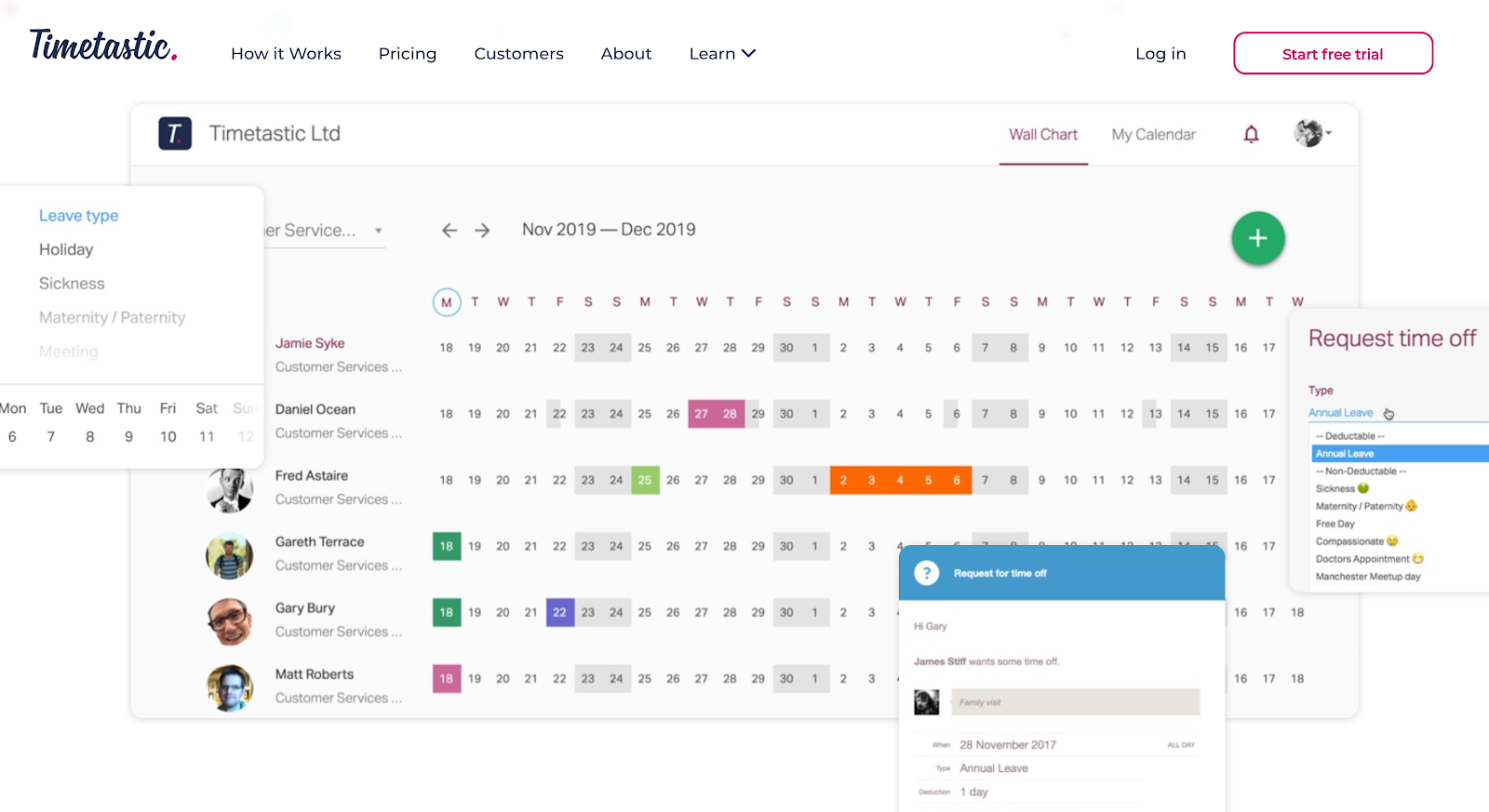Open the department filter dropdown
1489x812 pixels.
point(323,231)
